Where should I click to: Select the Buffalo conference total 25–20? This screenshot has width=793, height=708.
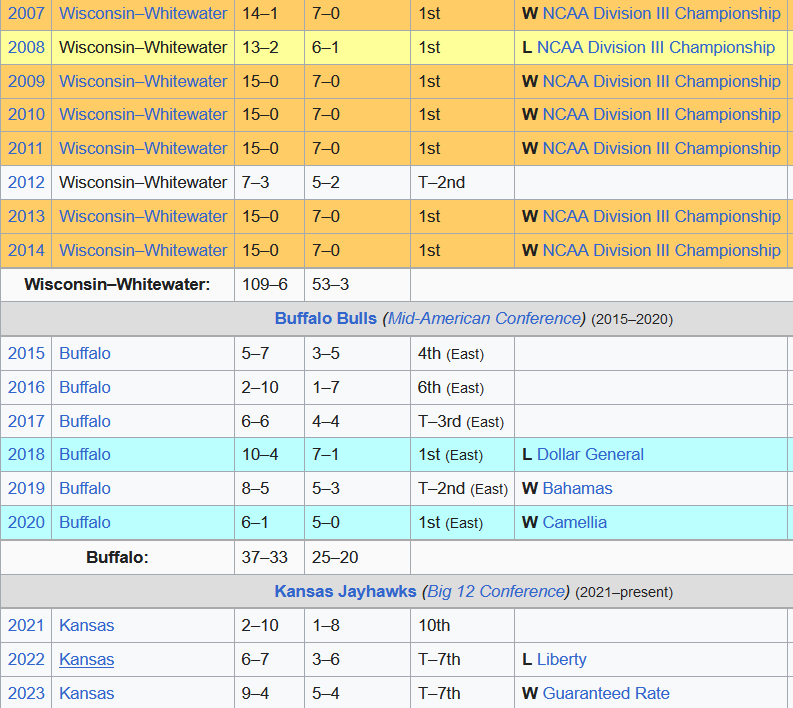tap(335, 557)
